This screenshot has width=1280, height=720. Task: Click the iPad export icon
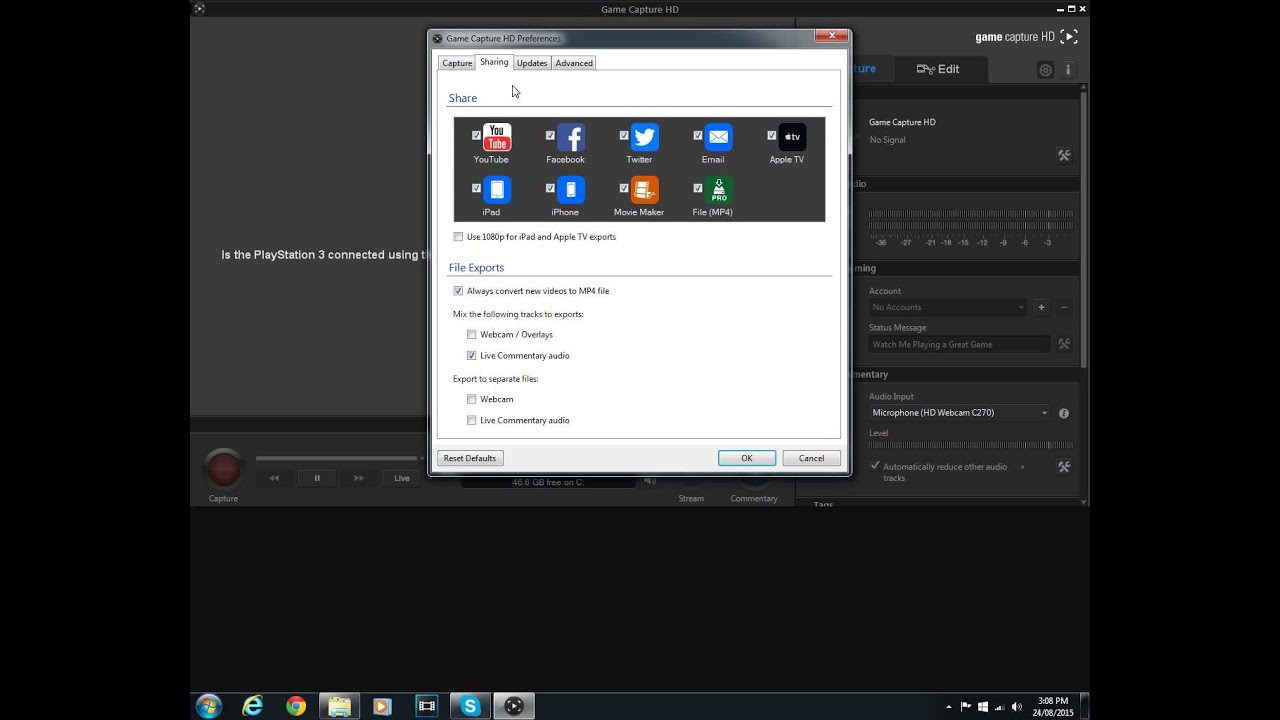497,190
